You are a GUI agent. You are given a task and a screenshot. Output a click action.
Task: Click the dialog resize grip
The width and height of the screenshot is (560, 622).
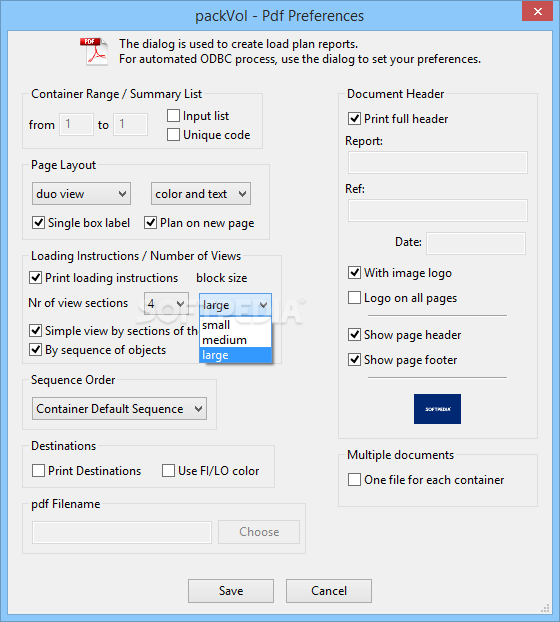pos(545,608)
